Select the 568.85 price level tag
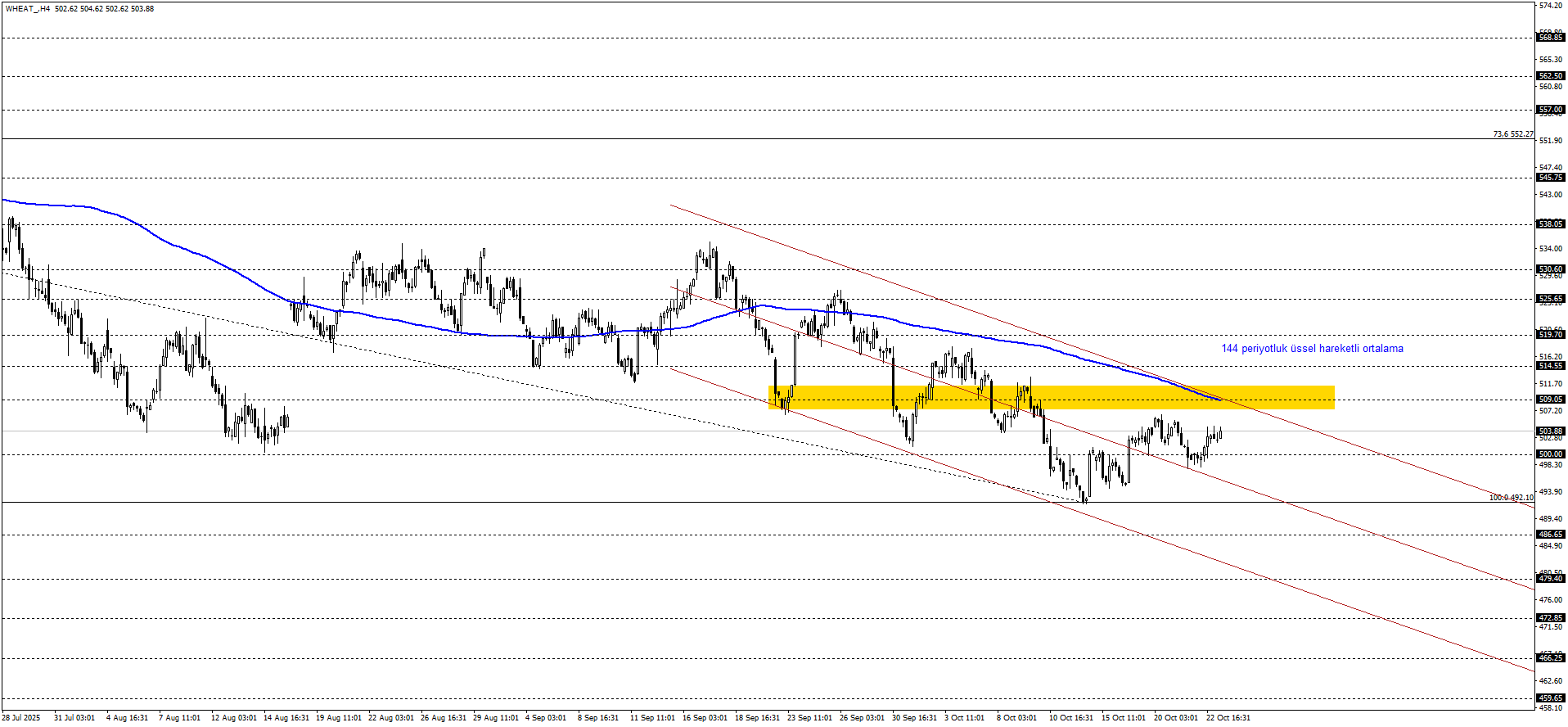 click(x=1550, y=38)
